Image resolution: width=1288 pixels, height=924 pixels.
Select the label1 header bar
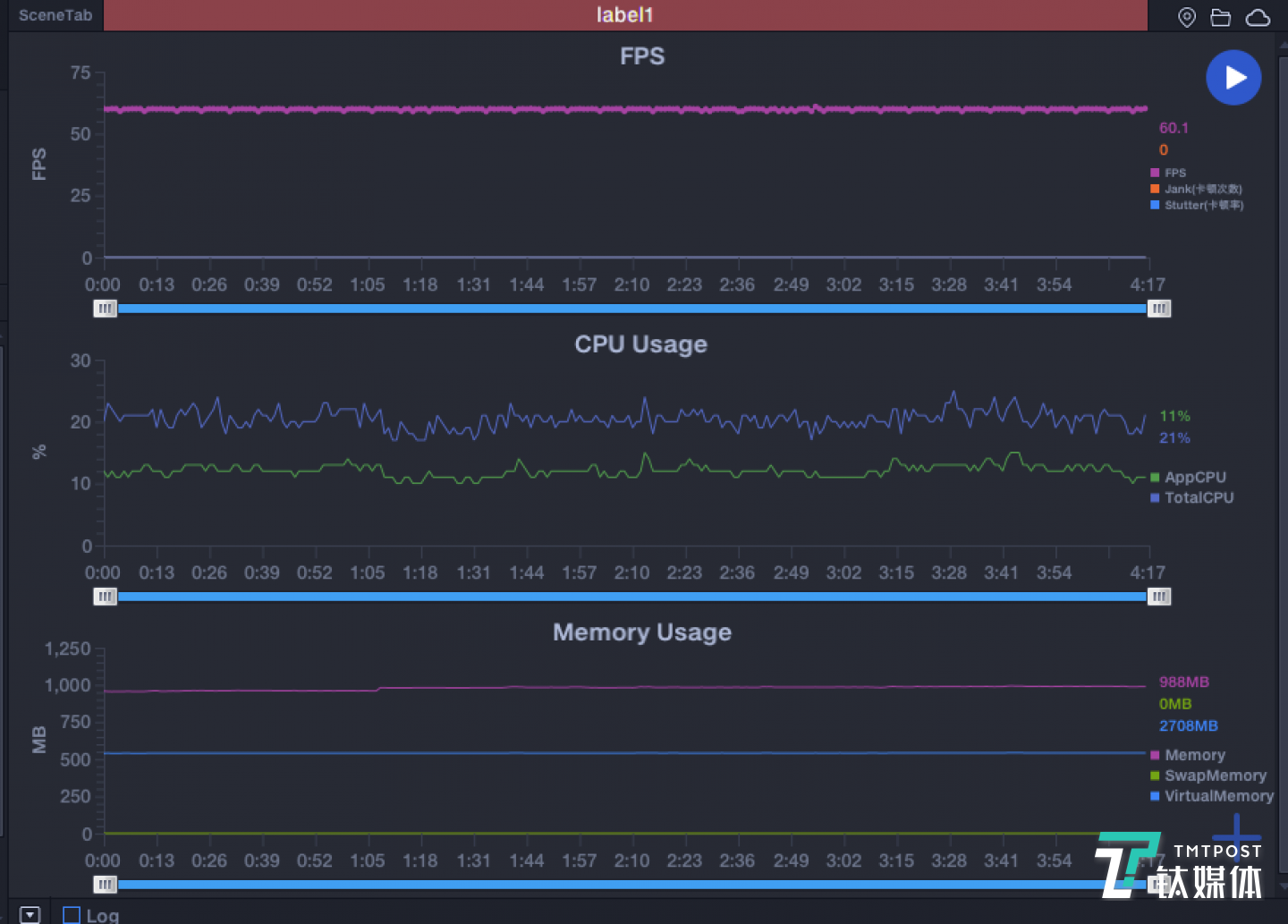(x=625, y=15)
